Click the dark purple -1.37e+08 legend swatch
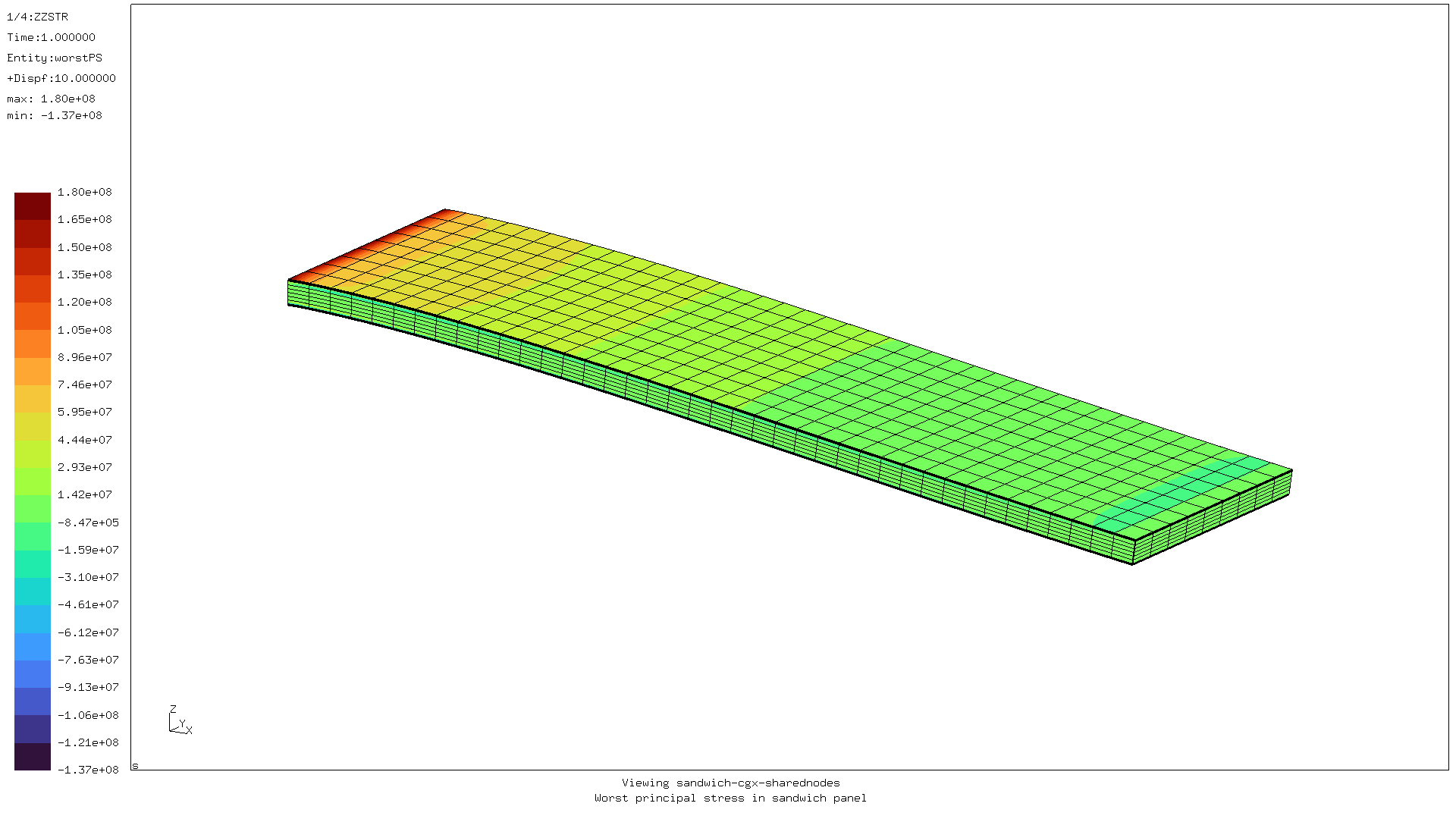Screen dimensions: 1456x819 (x=33, y=756)
